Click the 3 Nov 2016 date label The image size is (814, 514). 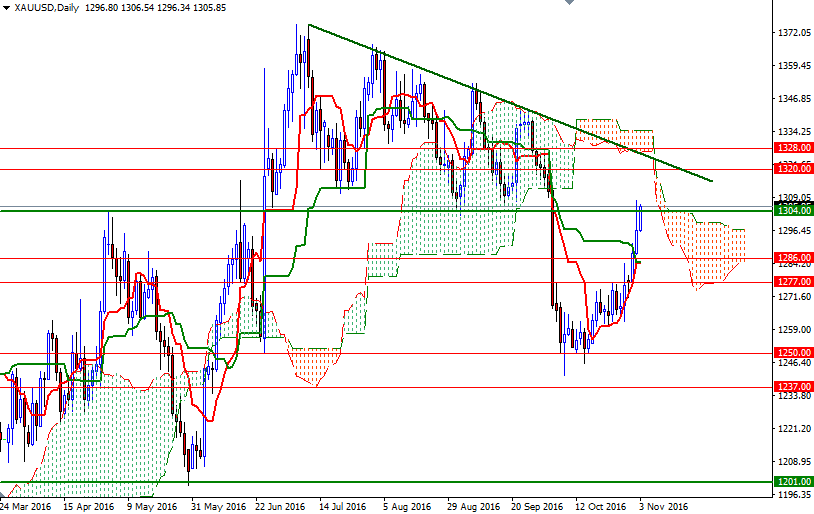664,506
